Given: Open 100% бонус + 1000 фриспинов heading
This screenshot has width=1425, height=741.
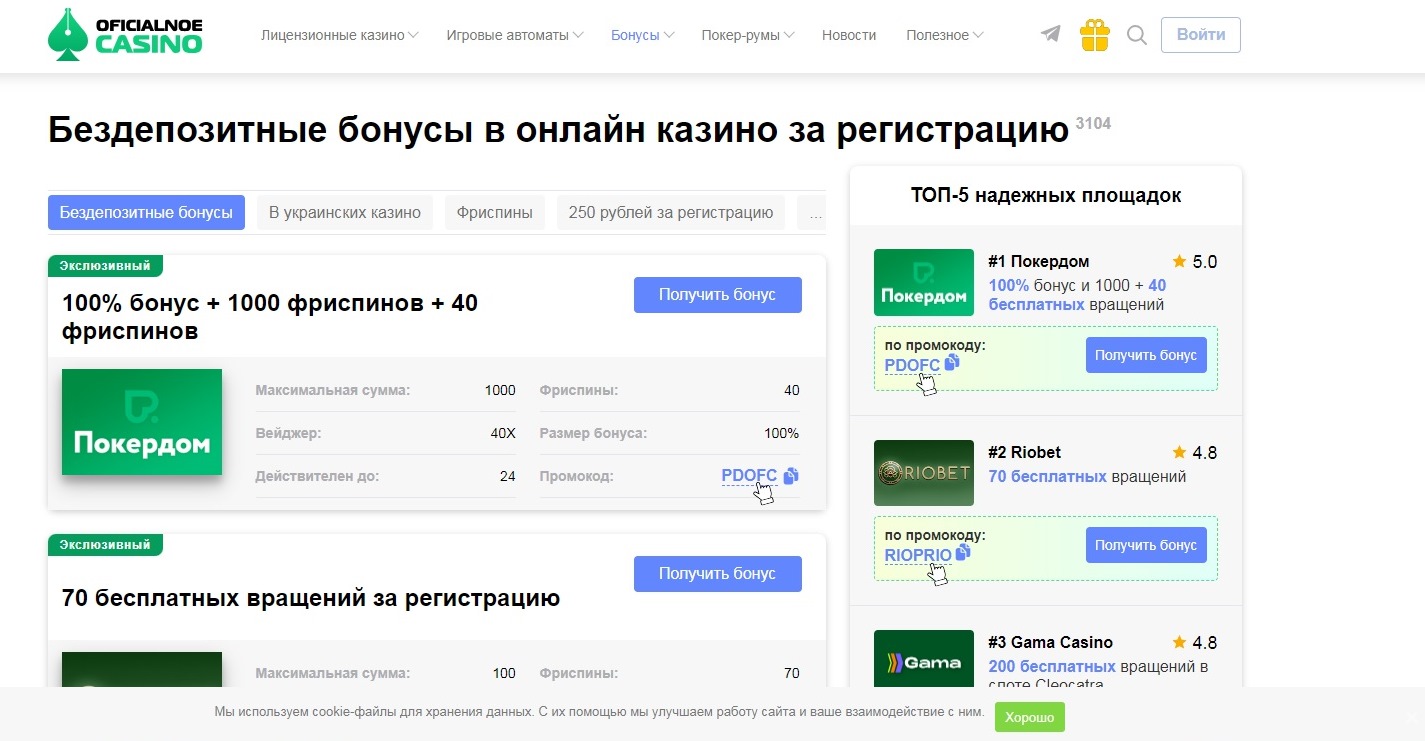Looking at the screenshot, I should [x=270, y=316].
